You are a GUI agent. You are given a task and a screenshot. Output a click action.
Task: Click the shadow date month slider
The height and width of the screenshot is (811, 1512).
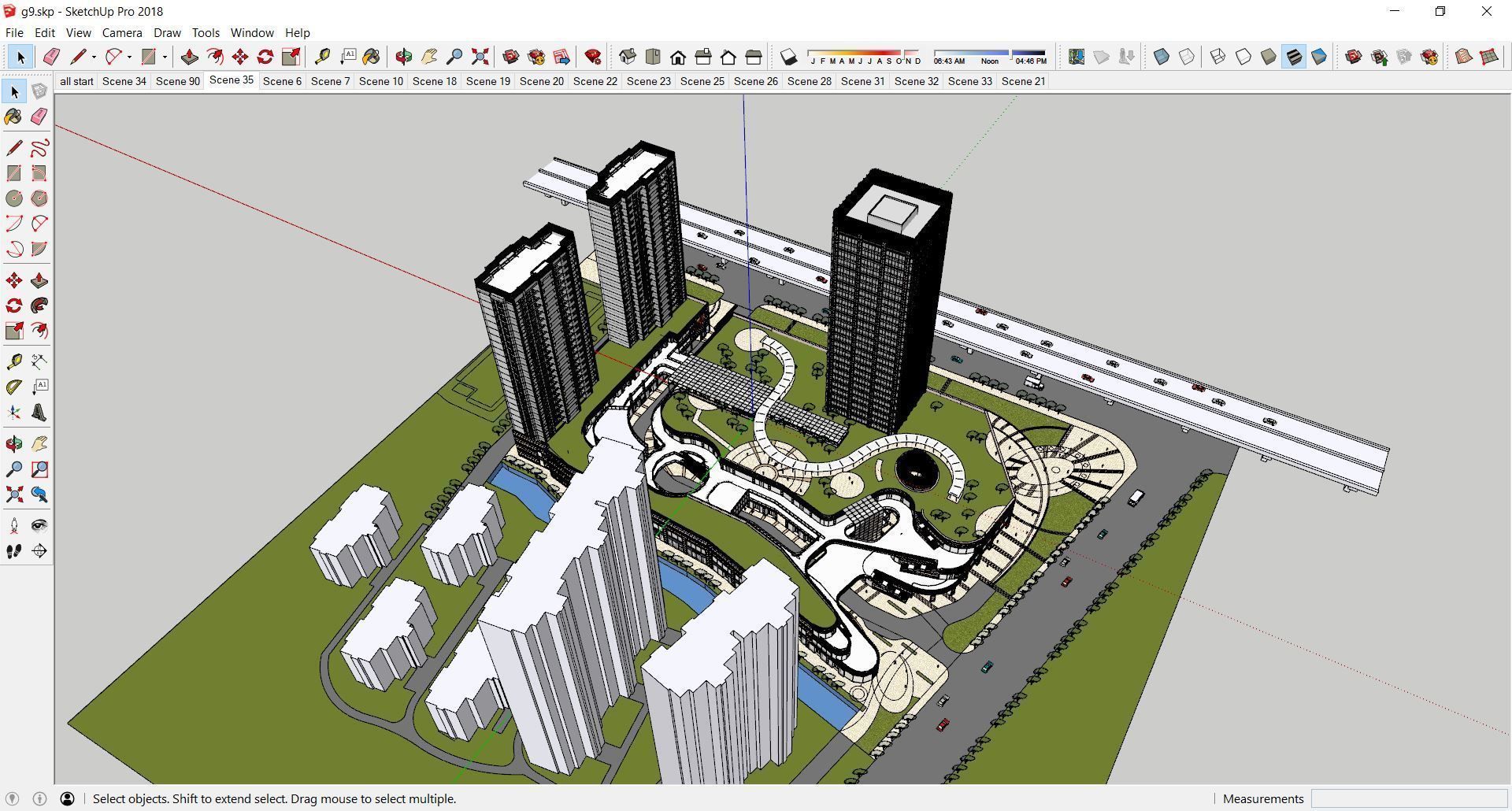click(x=864, y=57)
